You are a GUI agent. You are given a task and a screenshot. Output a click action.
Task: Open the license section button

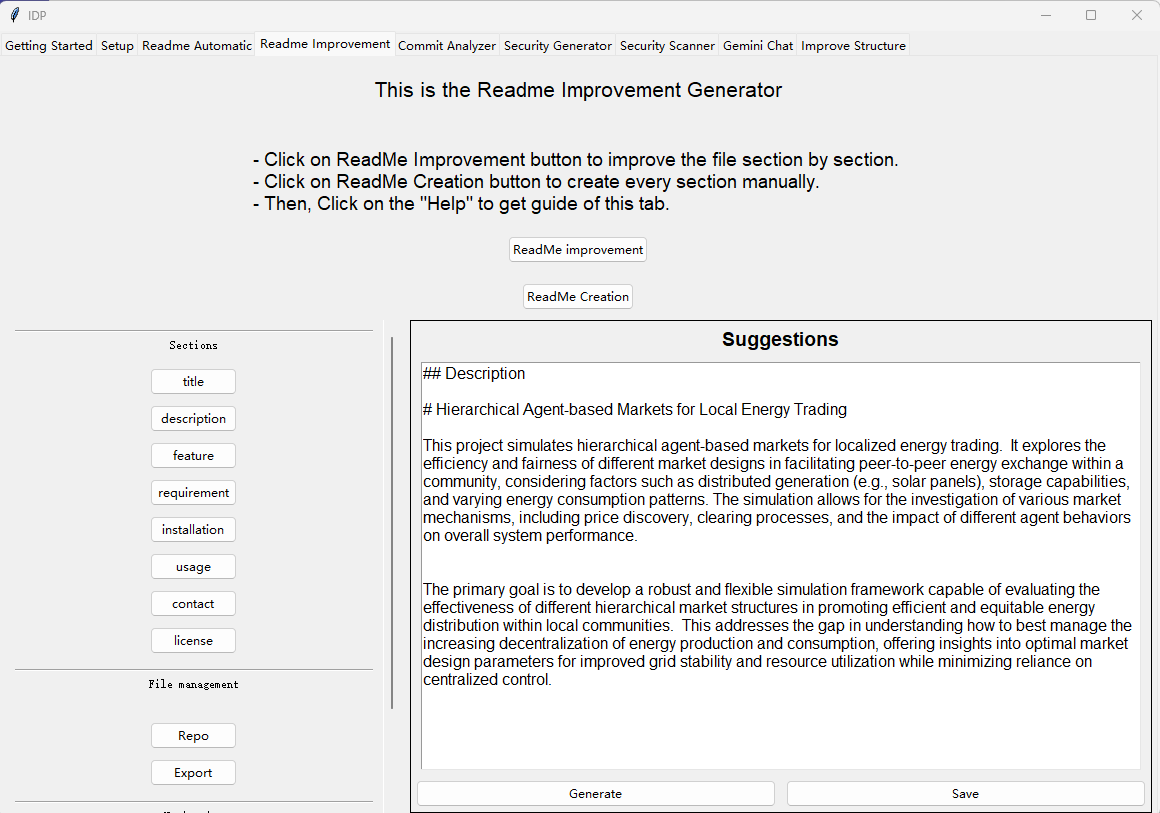tap(193, 641)
